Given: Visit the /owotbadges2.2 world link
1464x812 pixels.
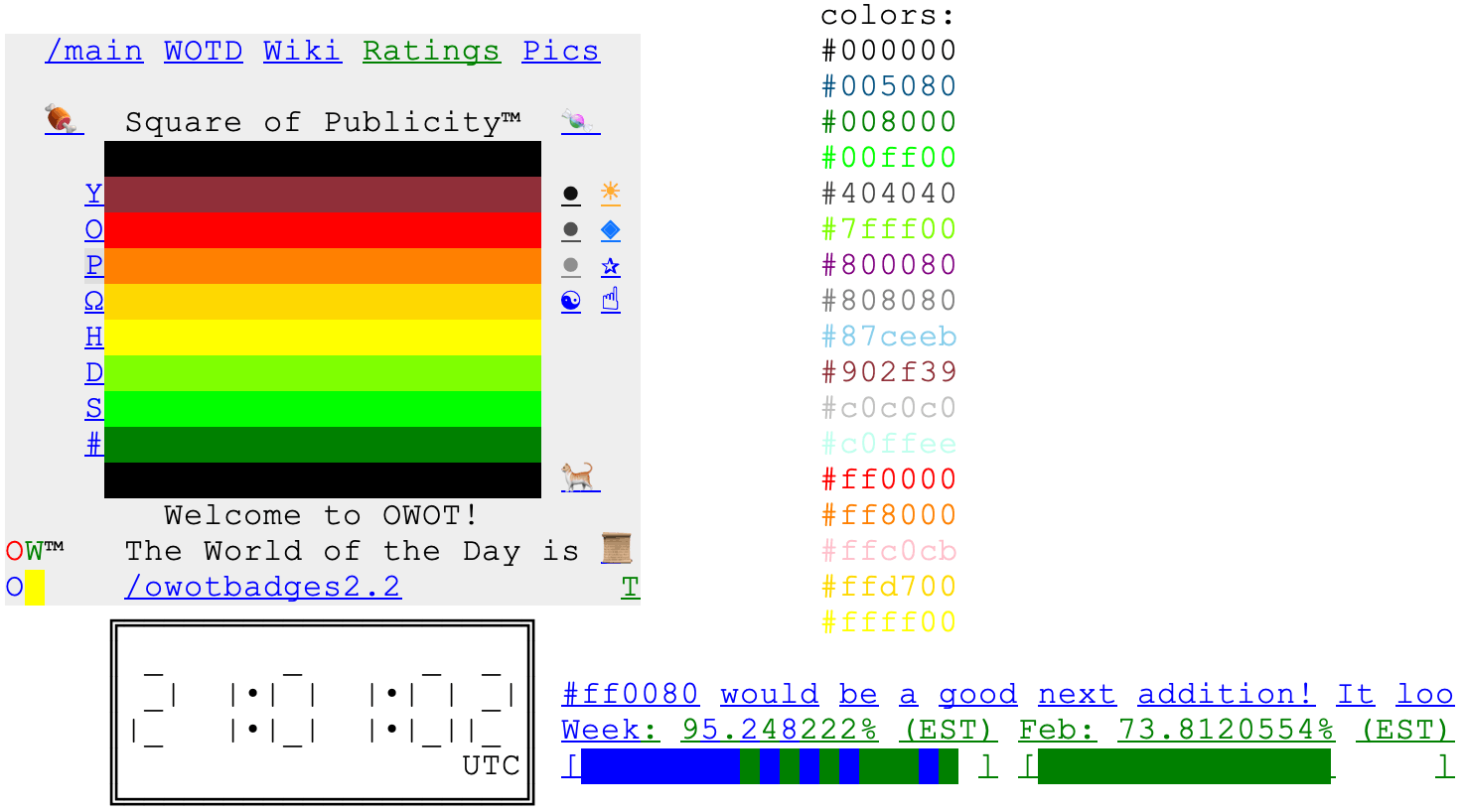Looking at the screenshot, I should coord(262,587).
